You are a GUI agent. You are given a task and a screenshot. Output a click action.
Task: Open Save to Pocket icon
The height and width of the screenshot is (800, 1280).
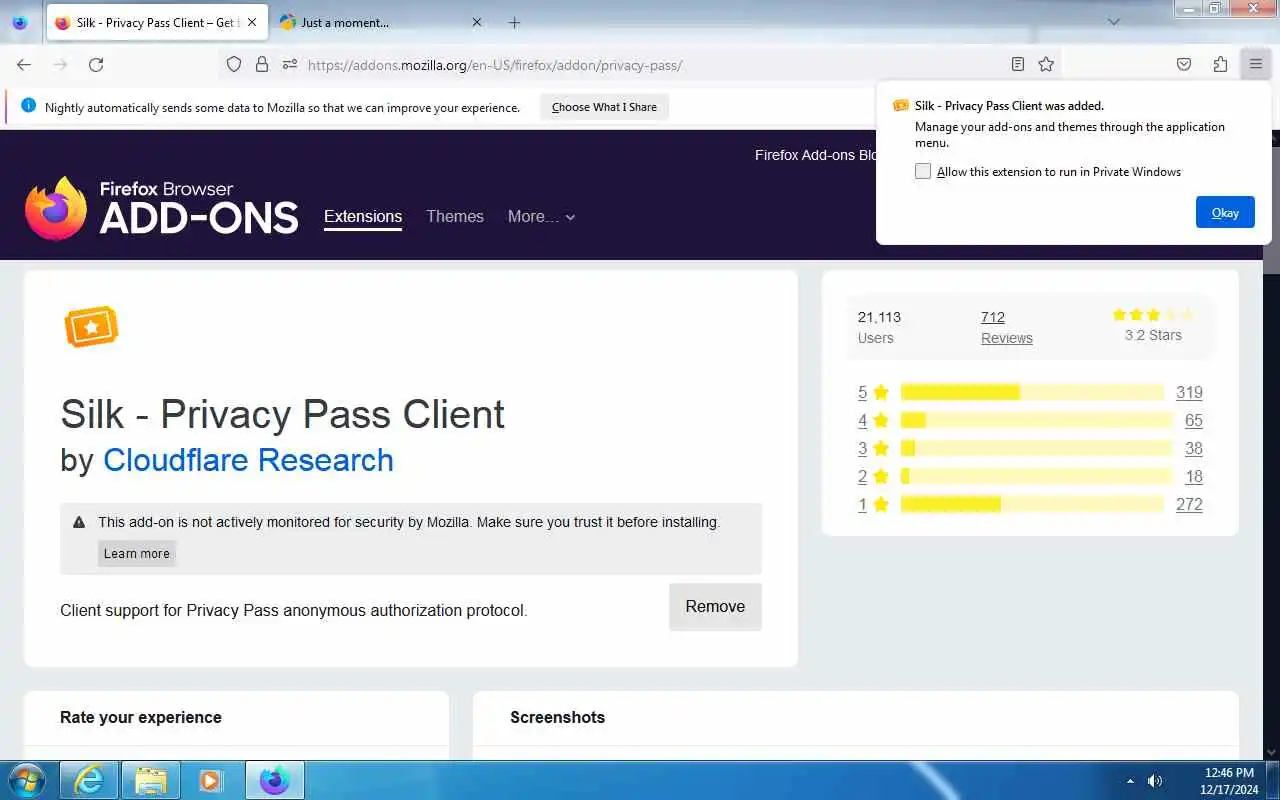(x=1184, y=64)
